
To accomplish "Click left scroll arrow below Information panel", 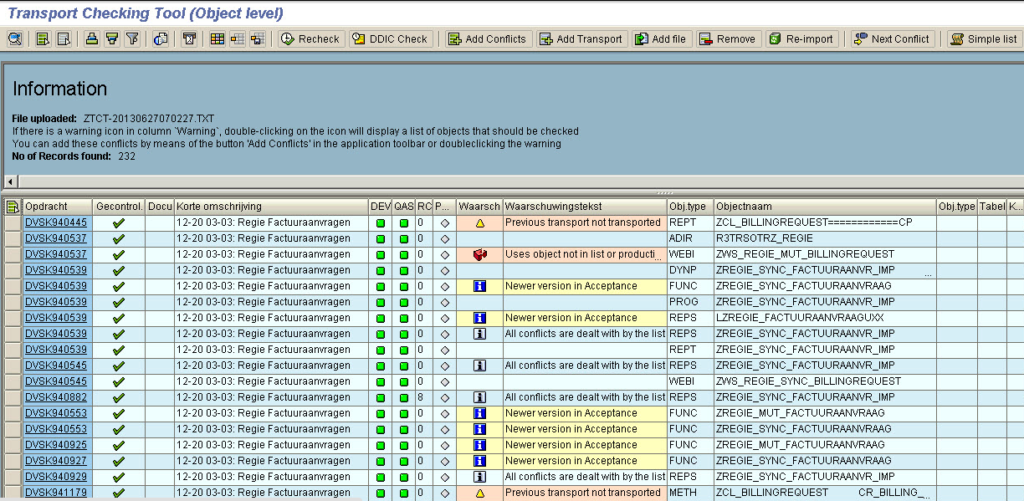I will click(x=9, y=181).
